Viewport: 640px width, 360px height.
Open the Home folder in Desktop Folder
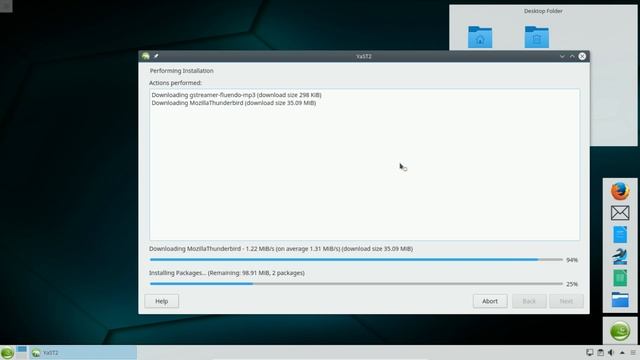tap(480, 37)
